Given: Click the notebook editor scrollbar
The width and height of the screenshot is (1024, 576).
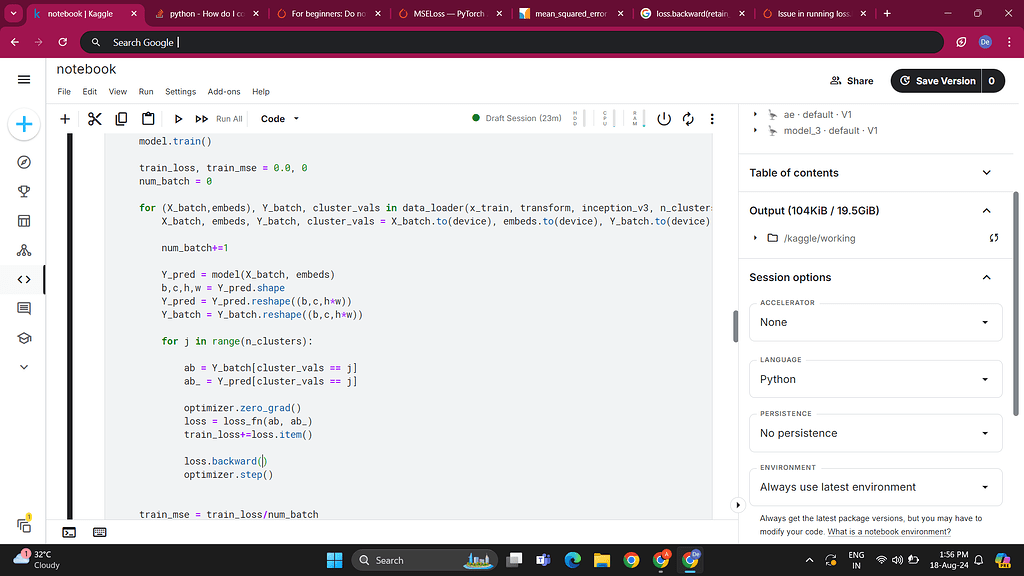Looking at the screenshot, I should 735,327.
